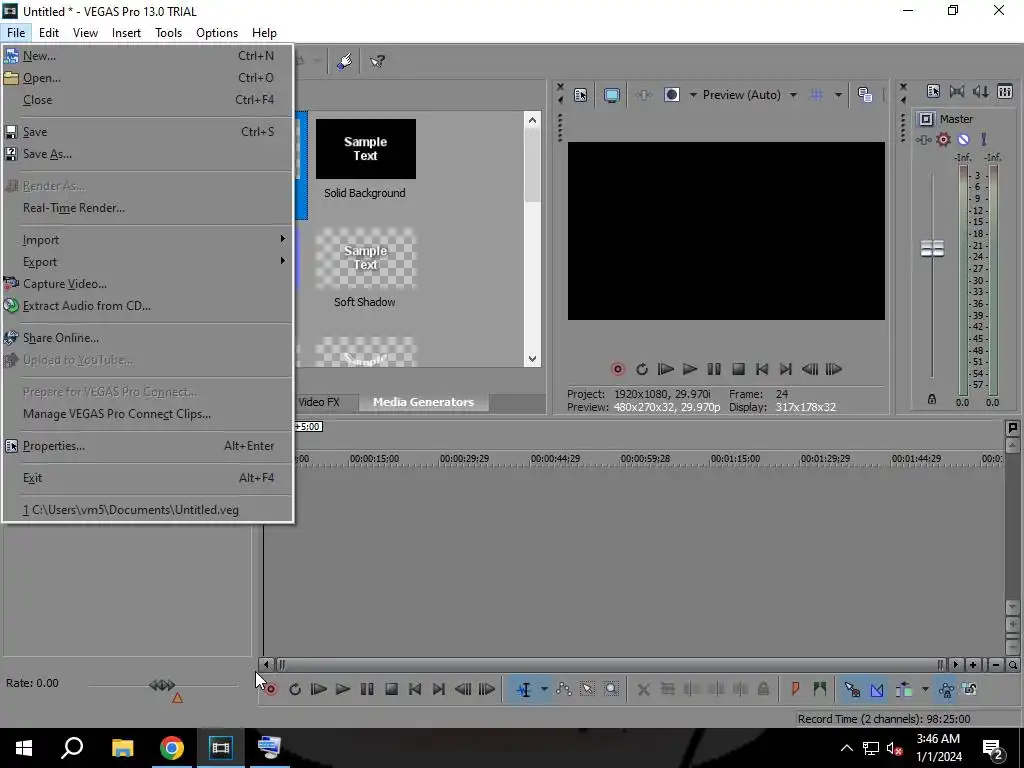This screenshot has height=768, width=1024.
Task: Open the Windows Start menu
Action: point(24,748)
